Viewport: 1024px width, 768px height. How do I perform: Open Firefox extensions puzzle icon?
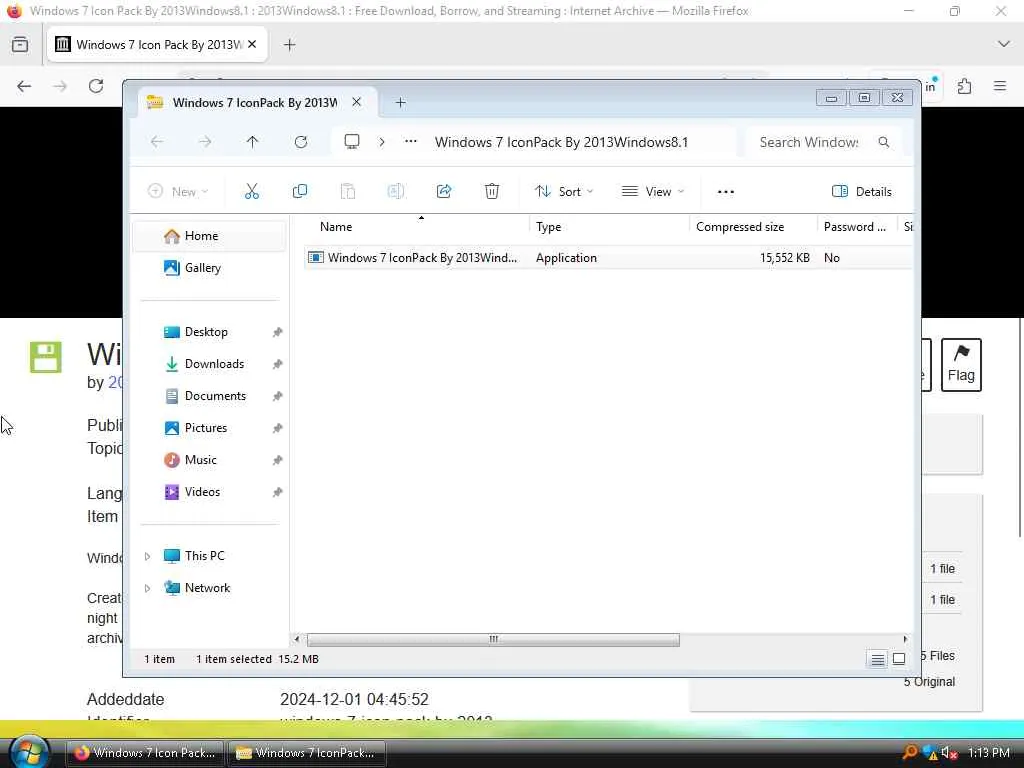click(965, 86)
